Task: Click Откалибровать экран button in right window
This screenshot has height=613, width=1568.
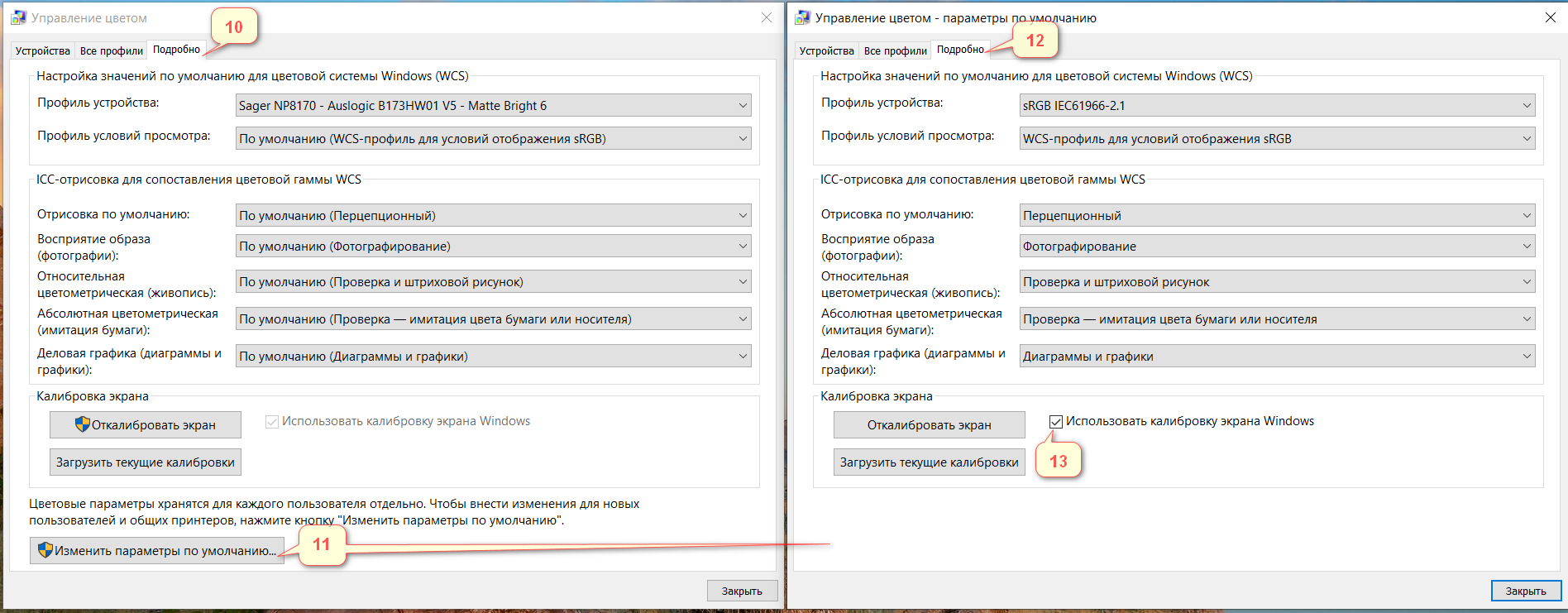Action: [929, 424]
